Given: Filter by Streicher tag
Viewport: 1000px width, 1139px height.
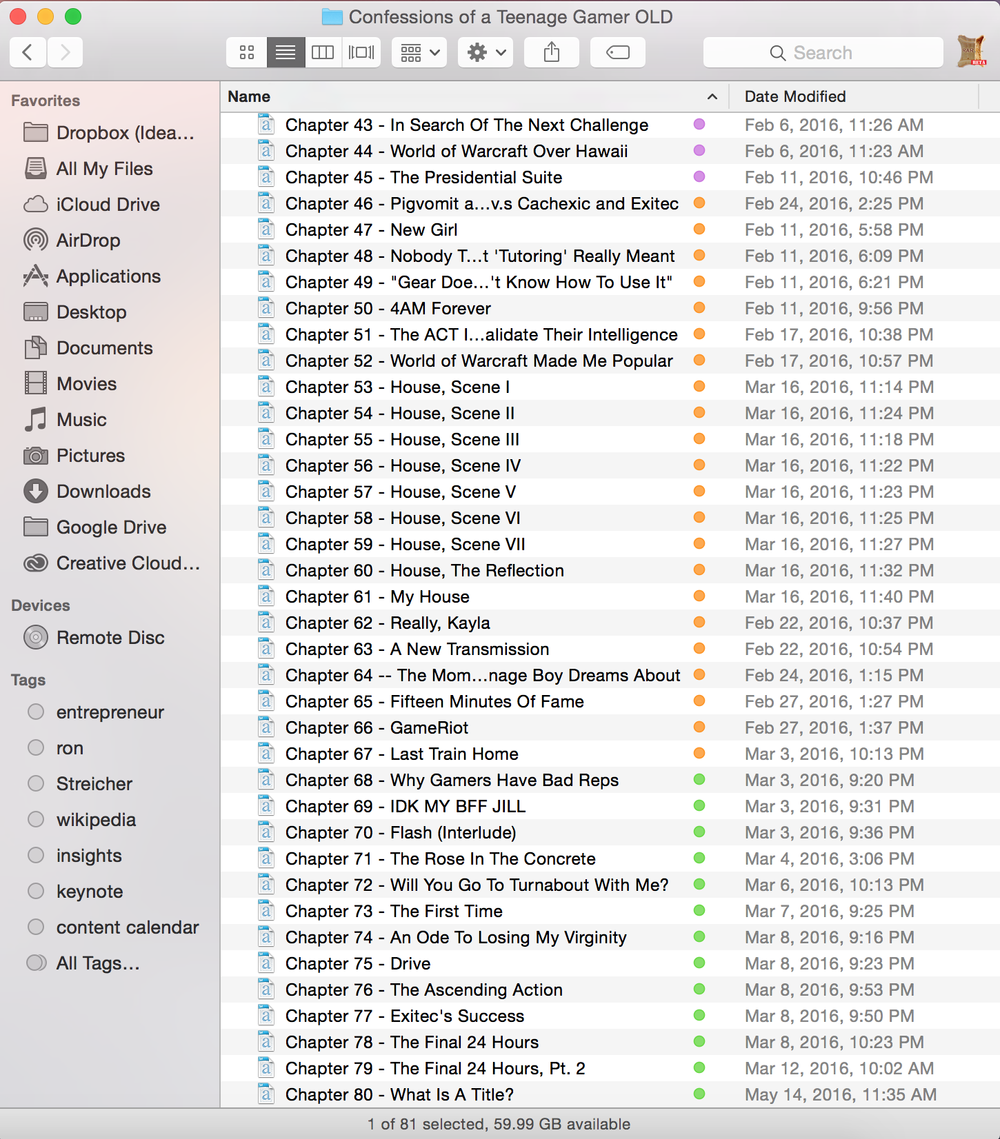Looking at the screenshot, I should pos(110,784).
